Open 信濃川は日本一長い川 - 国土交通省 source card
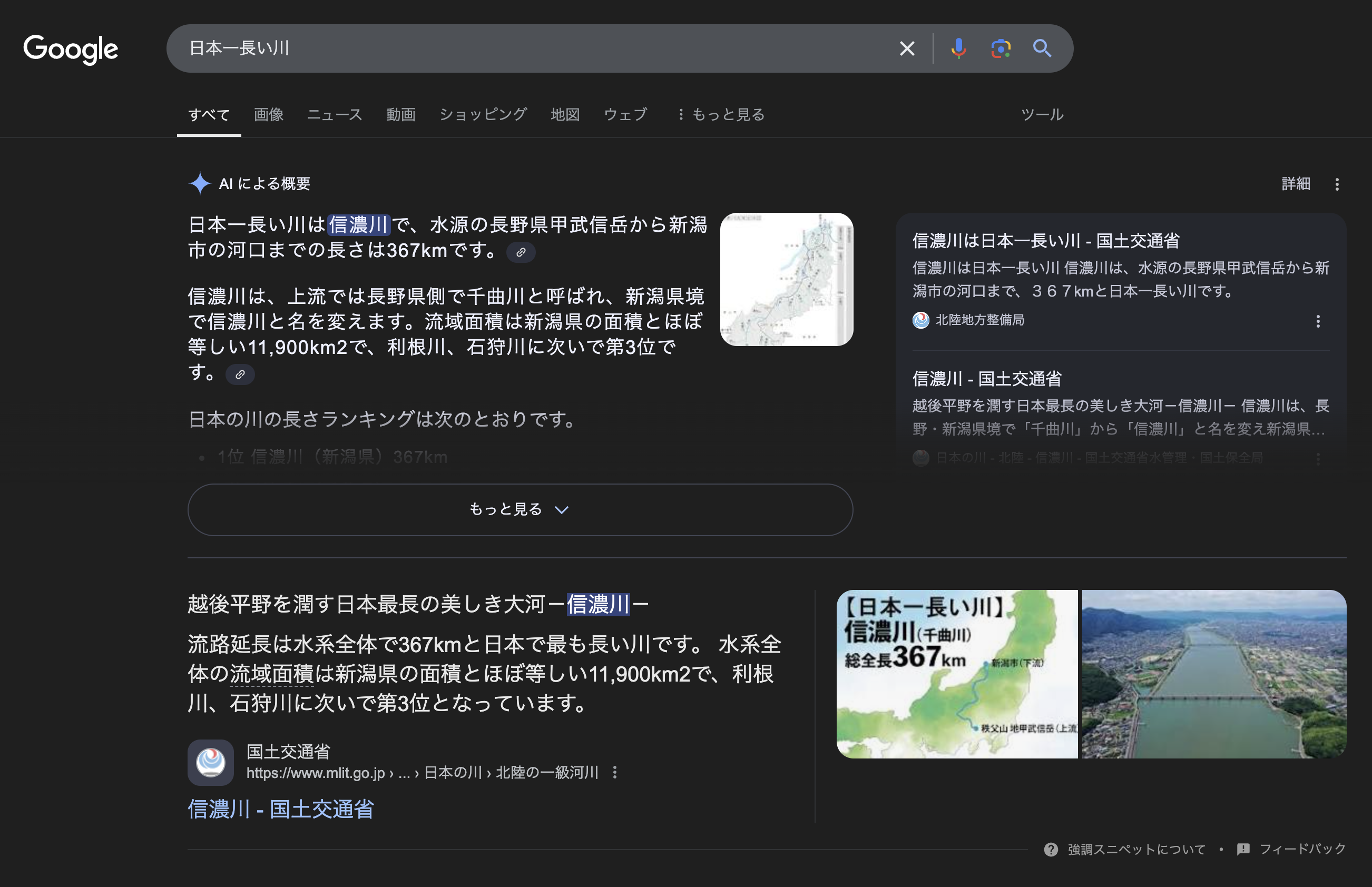Screen dimensions: 1372x887 (x=1045, y=241)
